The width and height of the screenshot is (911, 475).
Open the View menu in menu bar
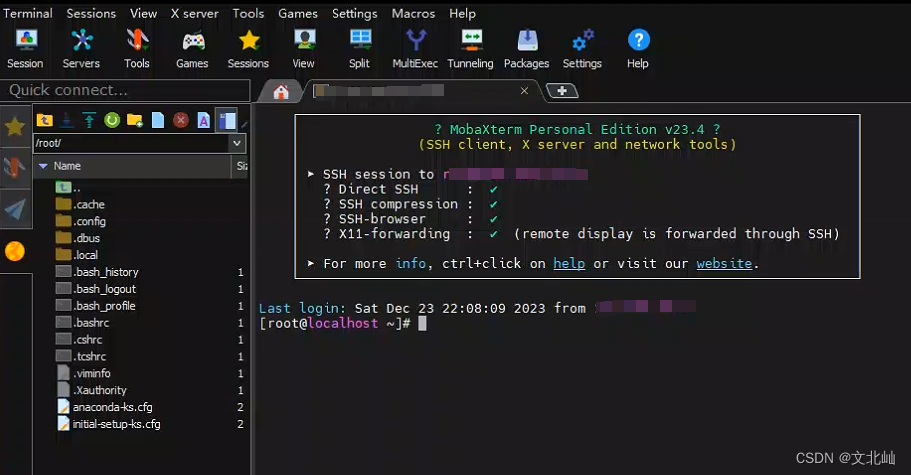point(144,13)
